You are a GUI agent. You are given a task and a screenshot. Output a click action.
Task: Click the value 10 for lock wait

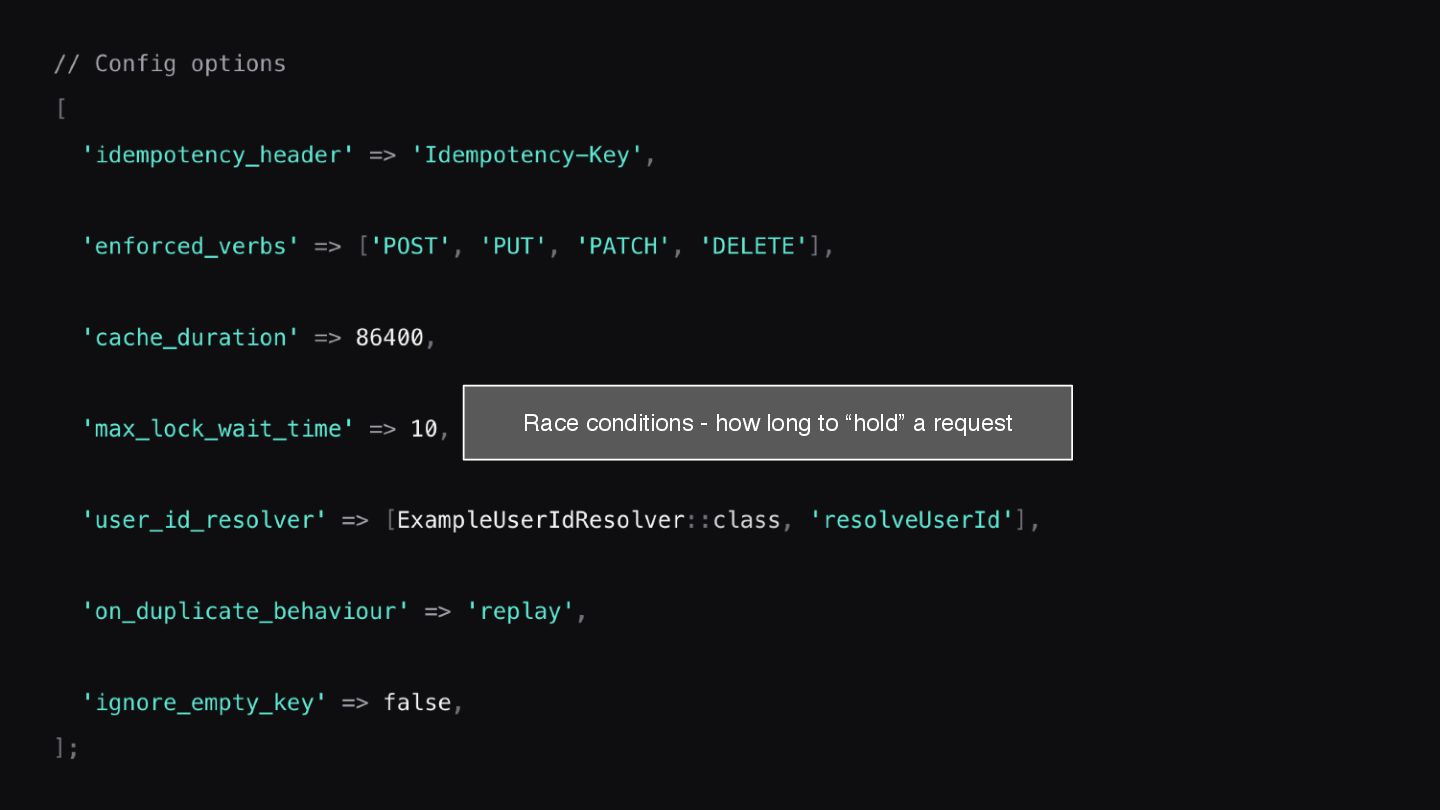(424, 429)
